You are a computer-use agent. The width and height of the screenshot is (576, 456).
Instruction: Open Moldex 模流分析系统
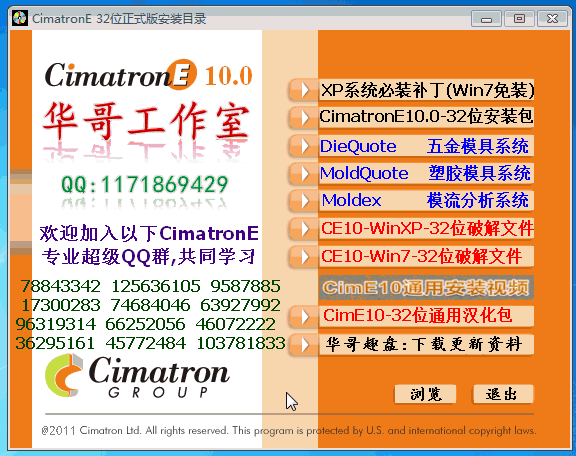[x=426, y=201]
